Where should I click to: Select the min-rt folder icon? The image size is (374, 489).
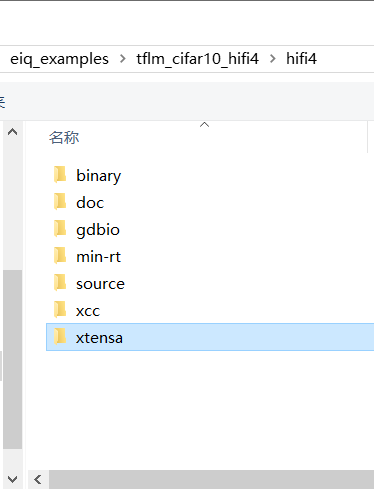point(60,255)
